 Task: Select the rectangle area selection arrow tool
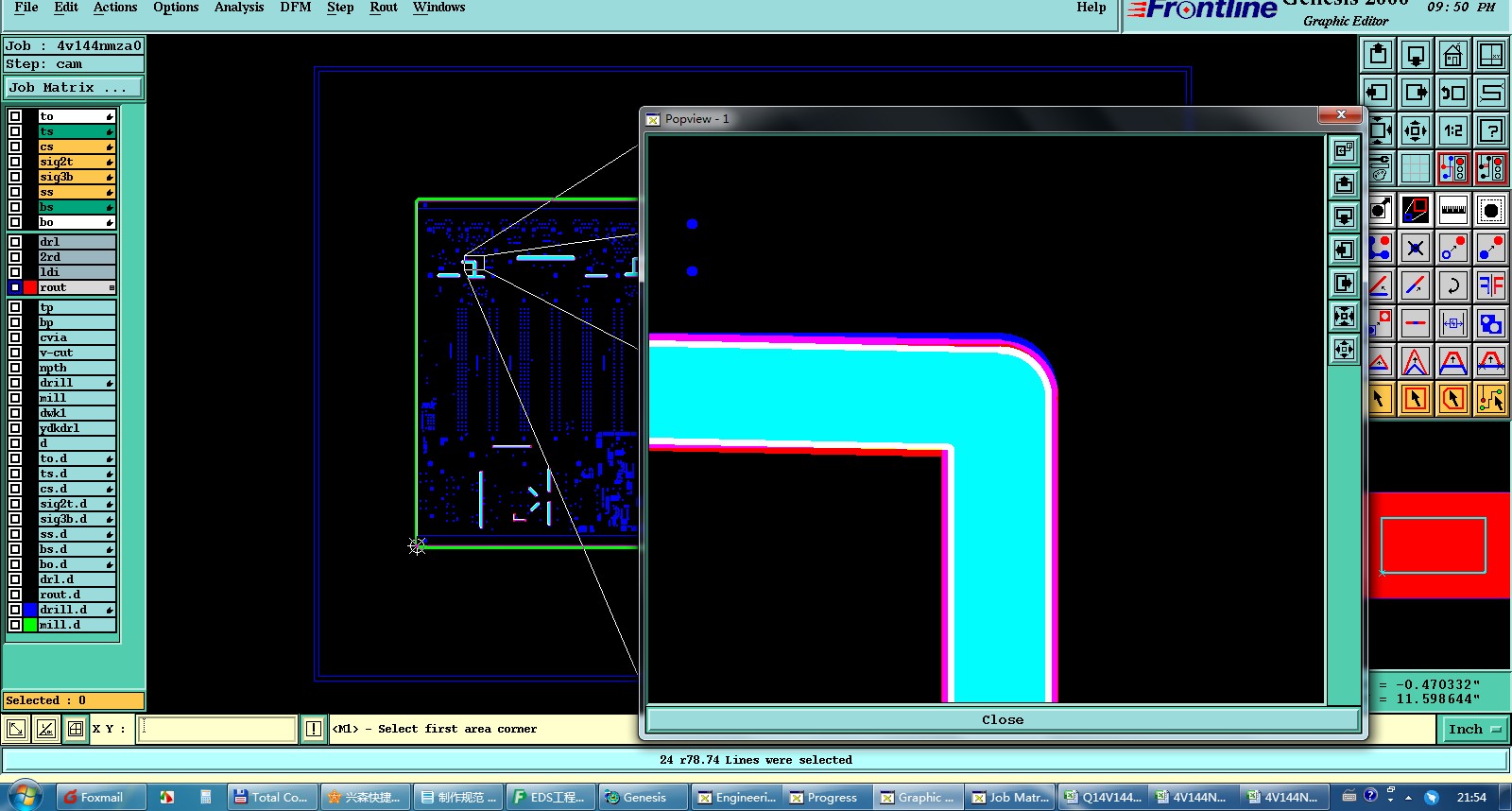click(1416, 399)
